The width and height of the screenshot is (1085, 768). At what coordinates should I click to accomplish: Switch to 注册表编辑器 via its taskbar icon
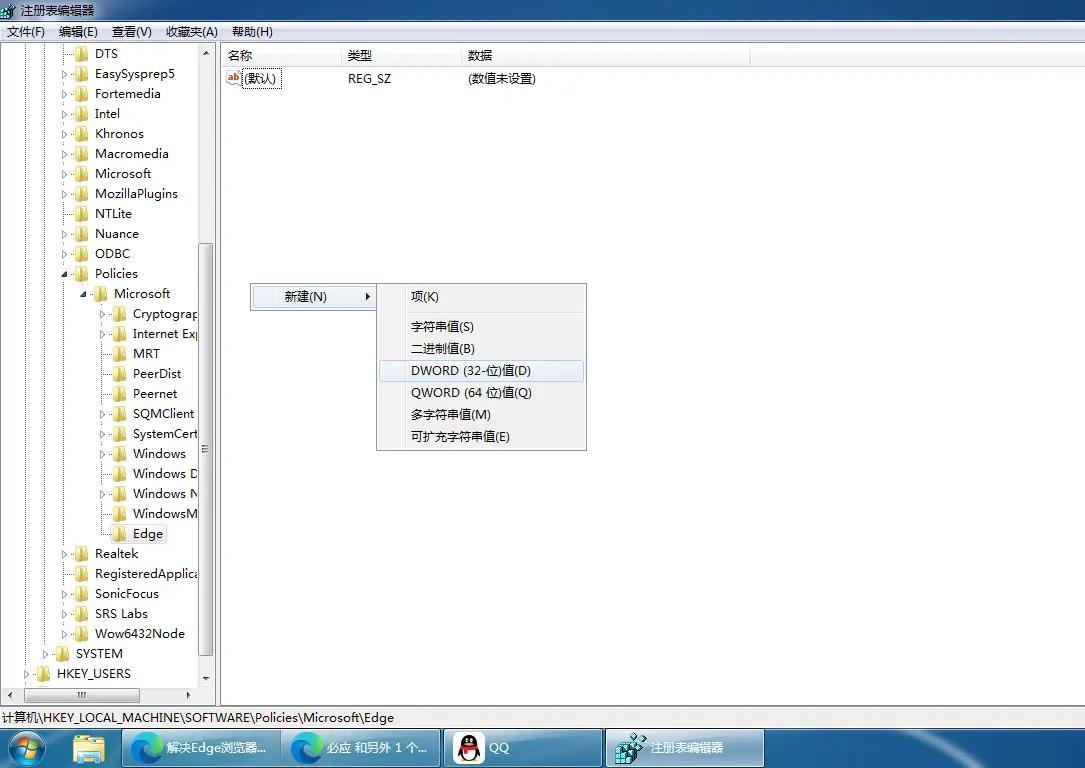[684, 747]
